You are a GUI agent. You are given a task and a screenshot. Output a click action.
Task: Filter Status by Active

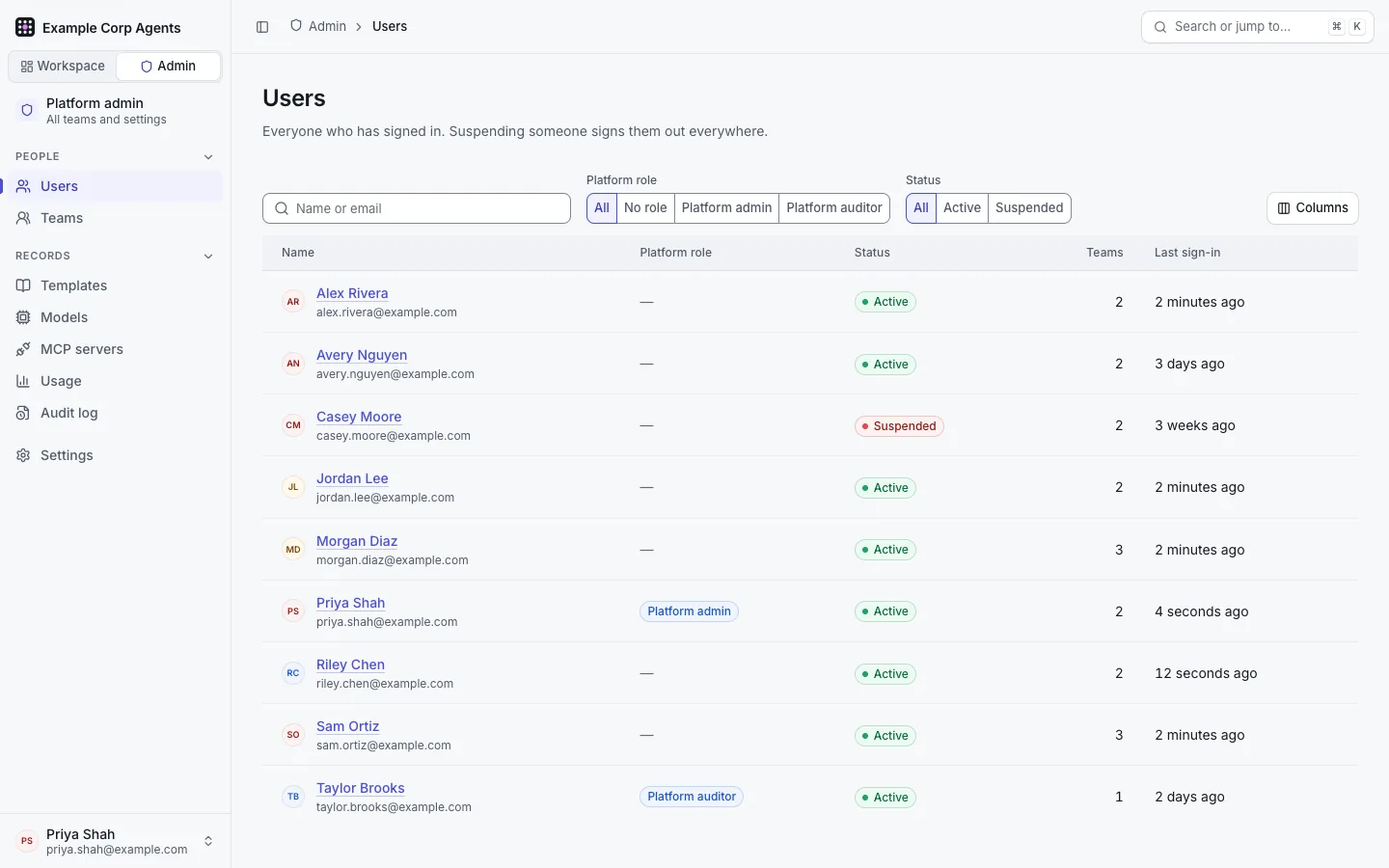pos(962,208)
